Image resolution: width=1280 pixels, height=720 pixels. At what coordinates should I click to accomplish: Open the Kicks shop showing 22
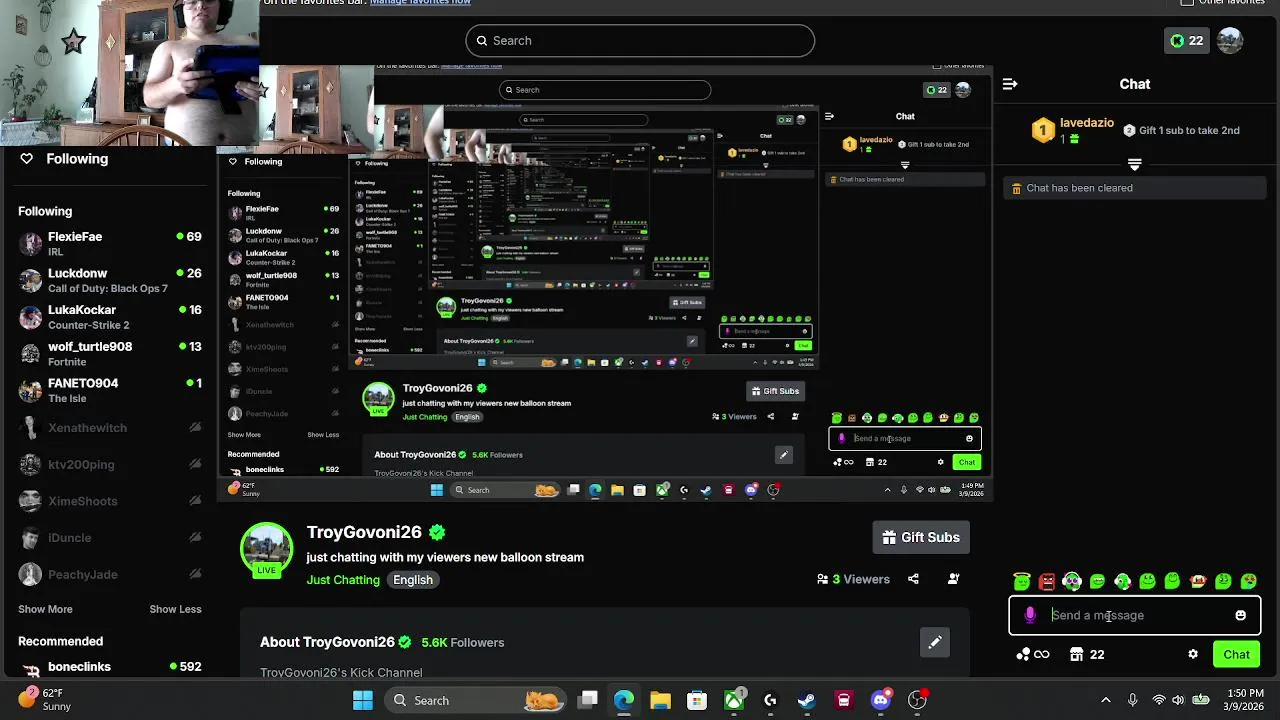pos(1086,654)
